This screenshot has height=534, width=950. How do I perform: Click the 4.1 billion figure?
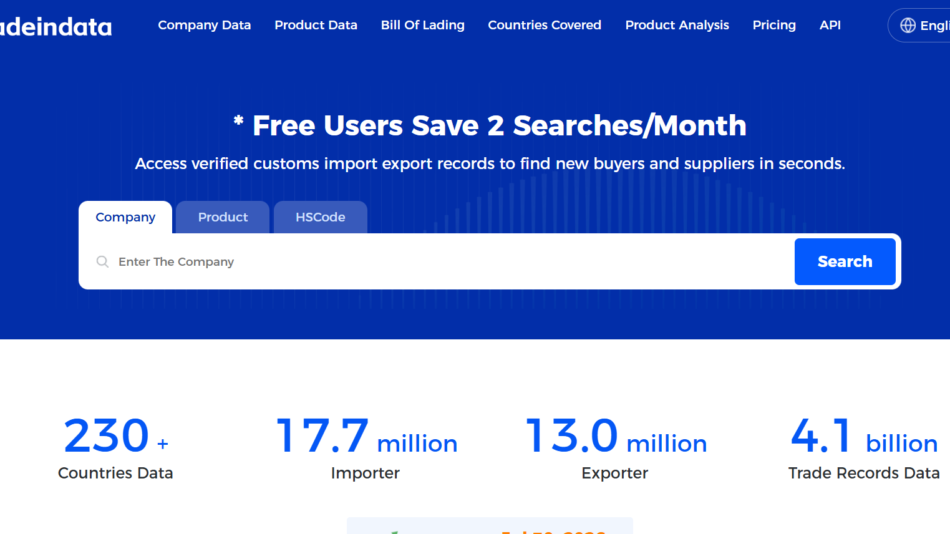(864, 435)
